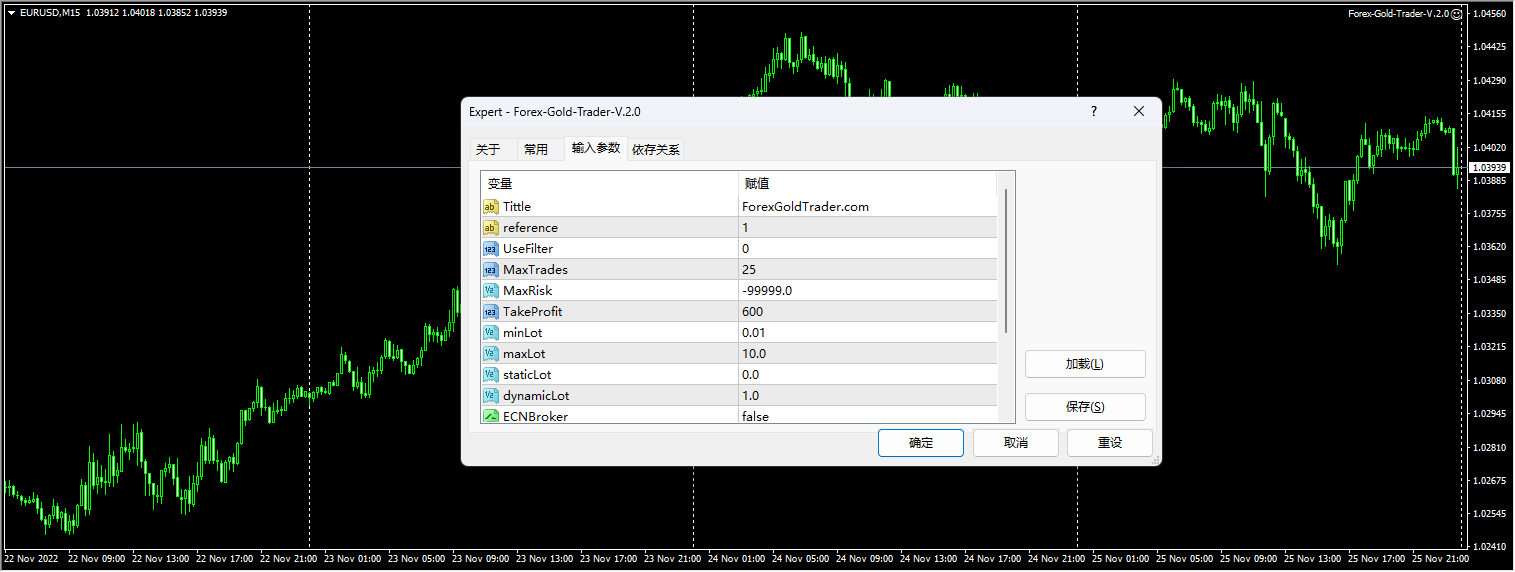Viewport: 1515px width, 572px height.
Task: Click the dynamicLot variable name
Action: click(536, 396)
